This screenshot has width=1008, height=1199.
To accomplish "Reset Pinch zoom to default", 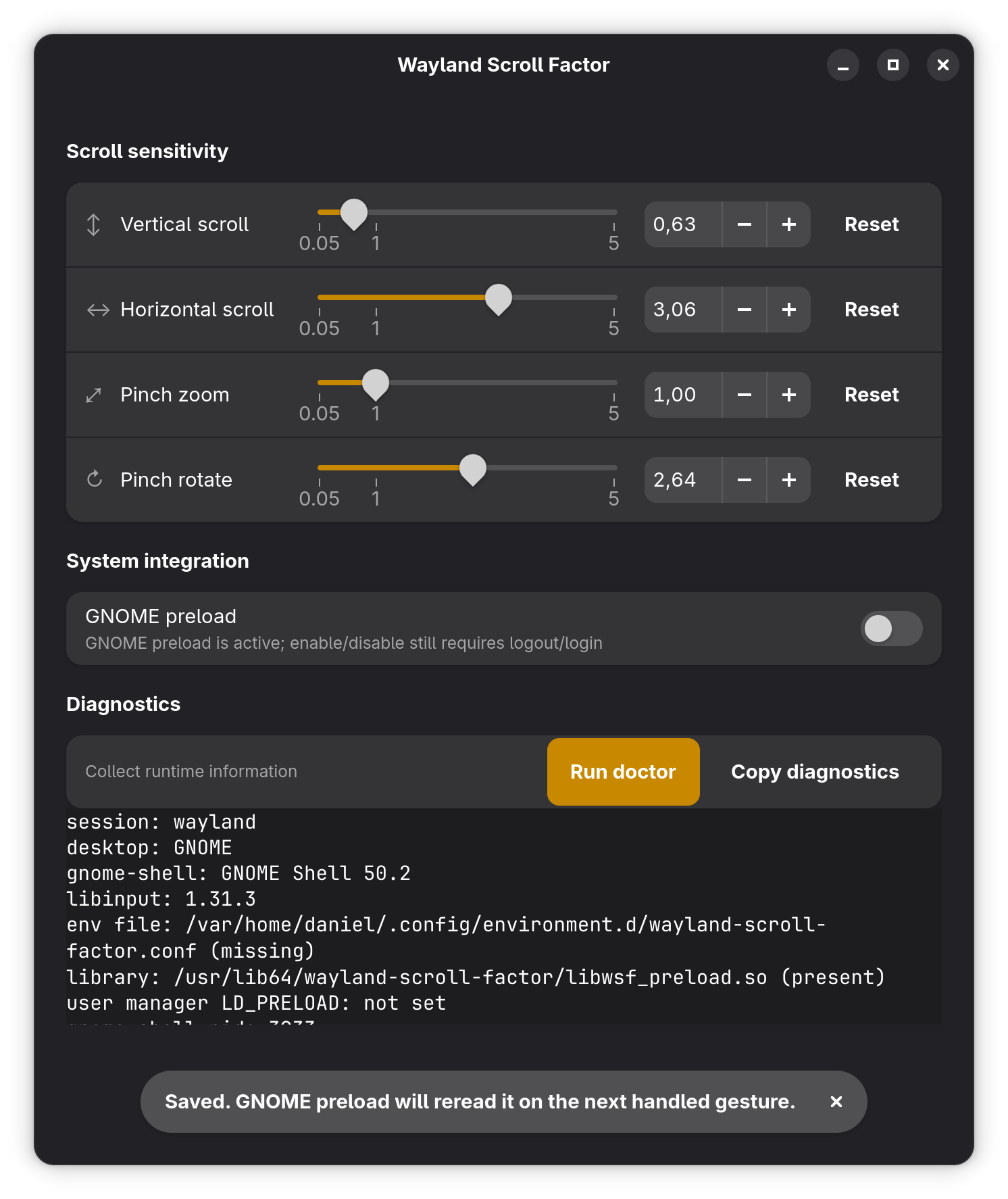I will coord(872,395).
